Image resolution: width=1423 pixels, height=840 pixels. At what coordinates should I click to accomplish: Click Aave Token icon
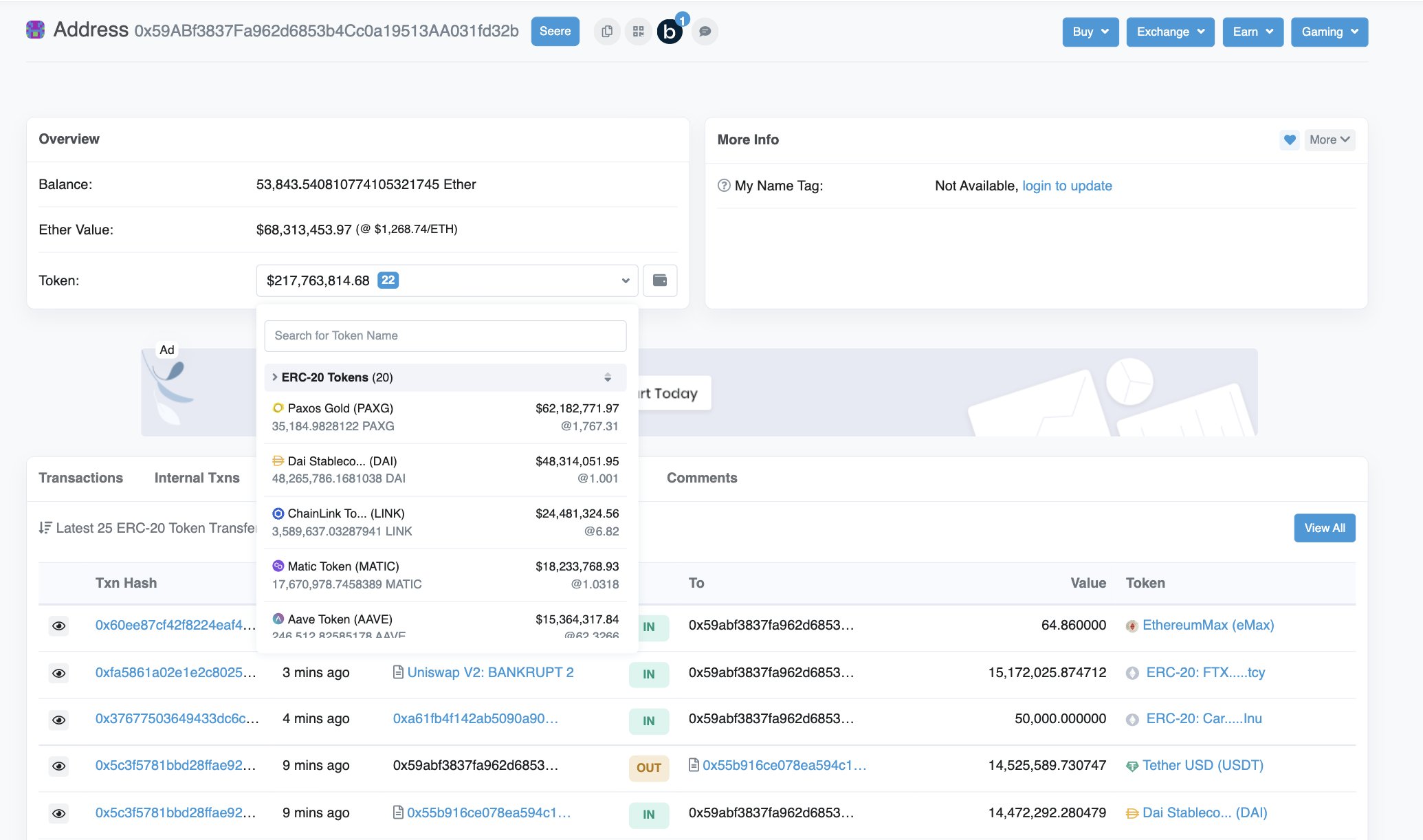tap(278, 619)
